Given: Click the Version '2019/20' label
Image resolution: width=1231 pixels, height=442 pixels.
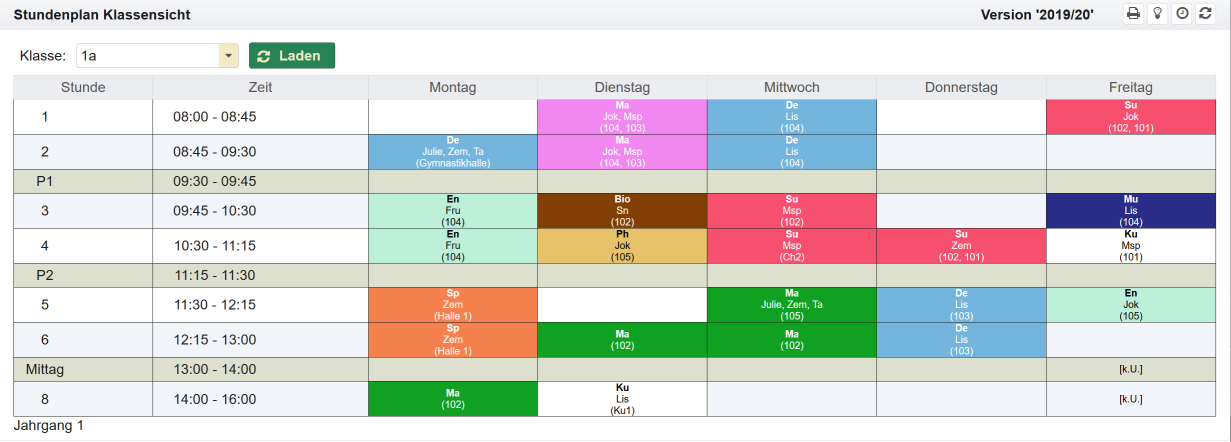Looking at the screenshot, I should [1037, 15].
